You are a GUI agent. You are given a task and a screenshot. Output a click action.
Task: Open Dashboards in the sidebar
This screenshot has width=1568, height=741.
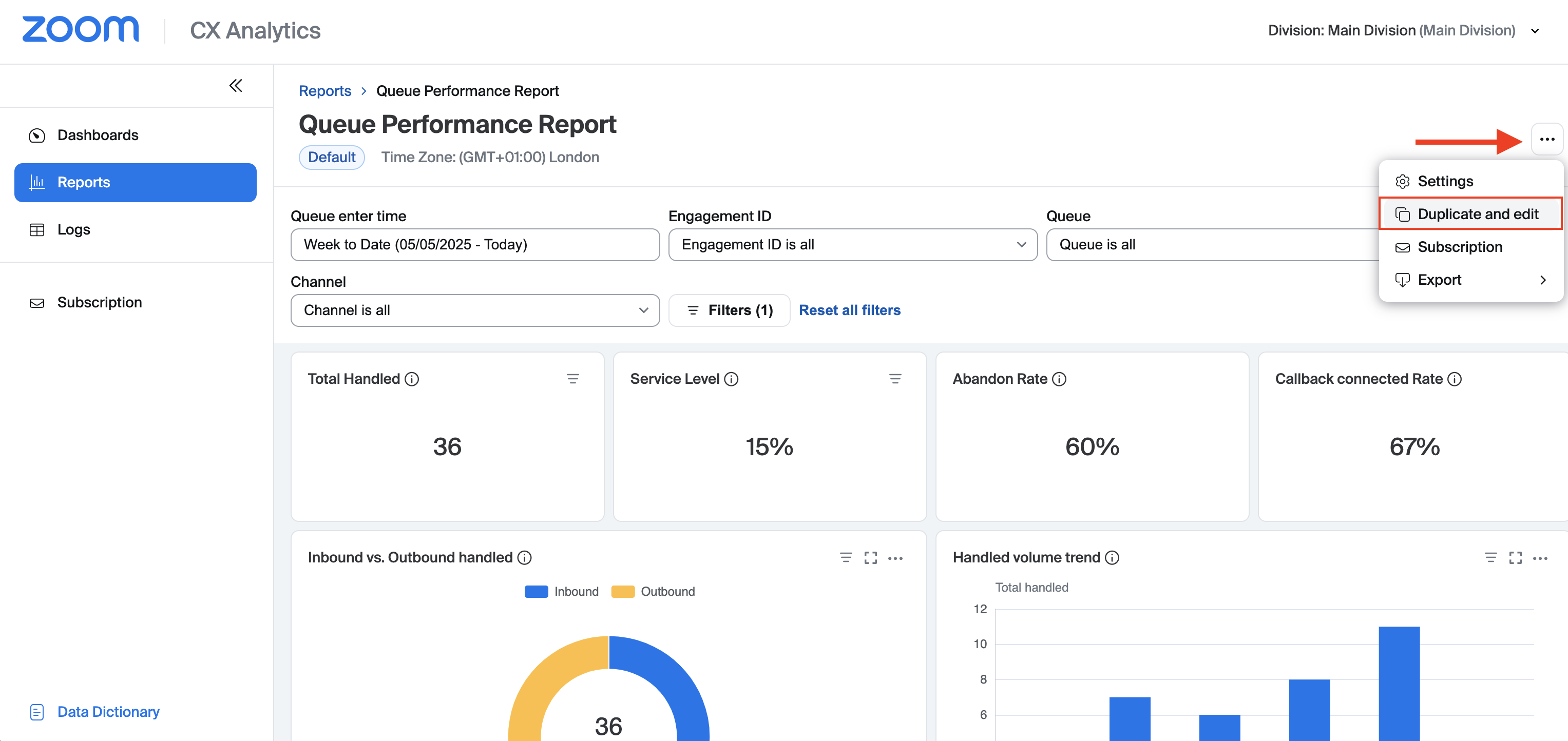click(98, 135)
